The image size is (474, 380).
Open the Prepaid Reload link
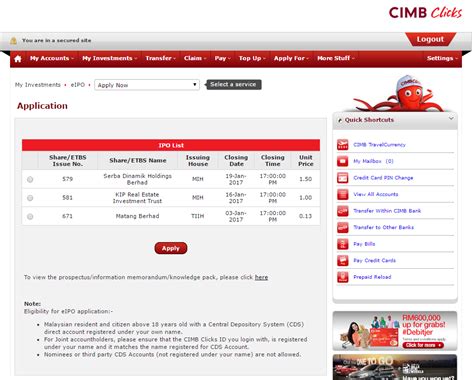tap(372, 277)
